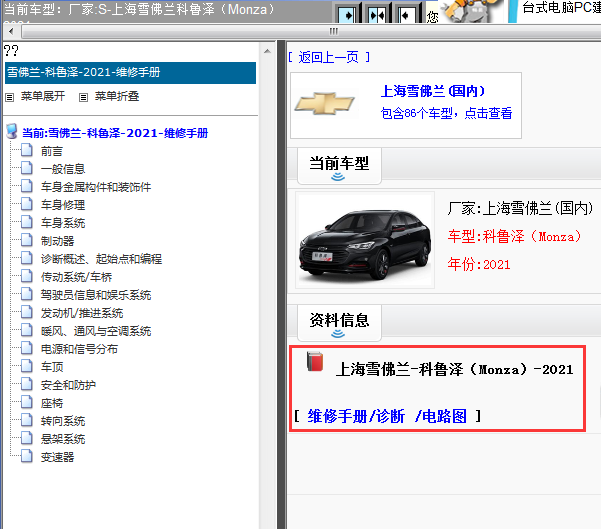Click the page icon beside 诊断概述、起始点和编程
The height and width of the screenshot is (529, 601).
pos(26,258)
